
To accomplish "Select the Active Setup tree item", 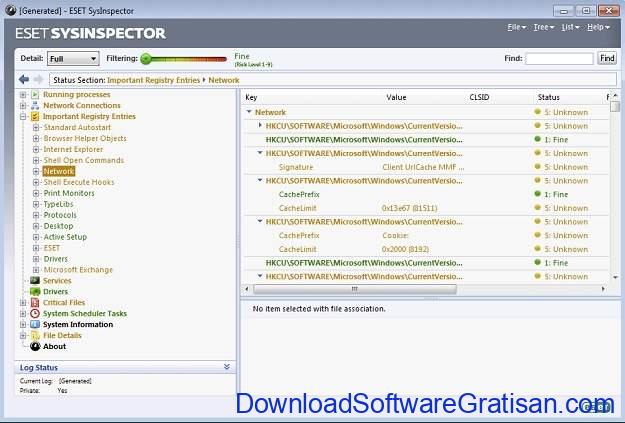I will 65,237.
